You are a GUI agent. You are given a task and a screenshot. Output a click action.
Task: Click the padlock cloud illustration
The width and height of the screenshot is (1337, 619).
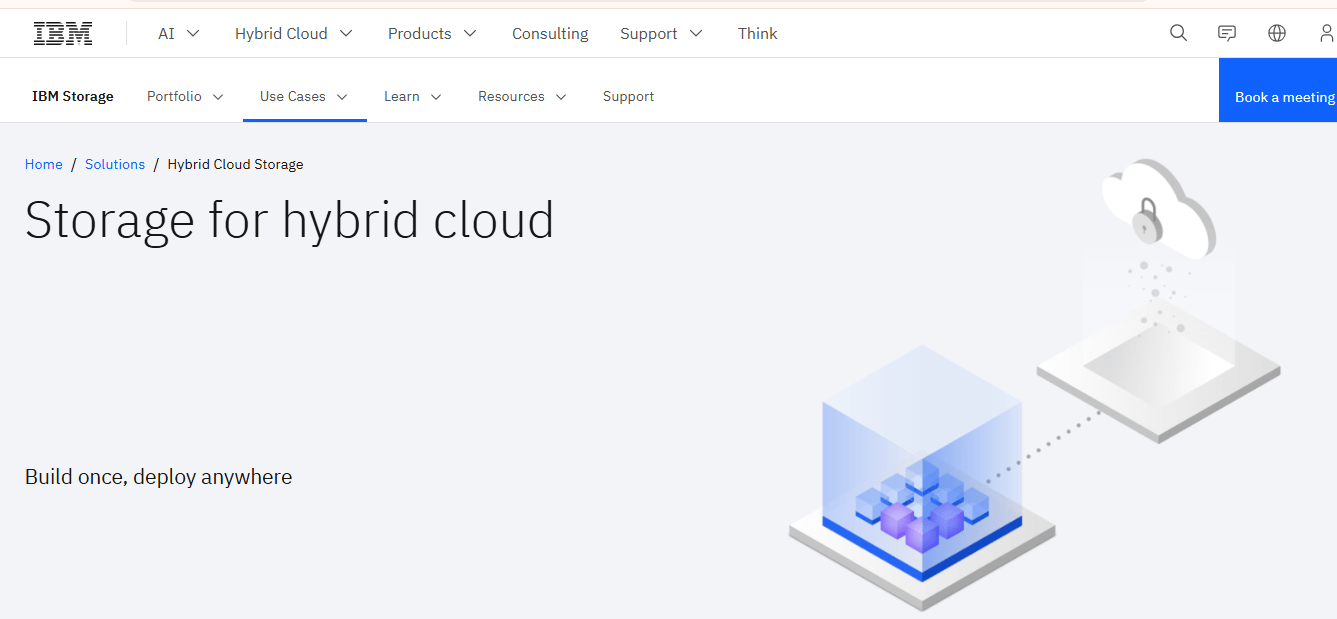(1157, 208)
